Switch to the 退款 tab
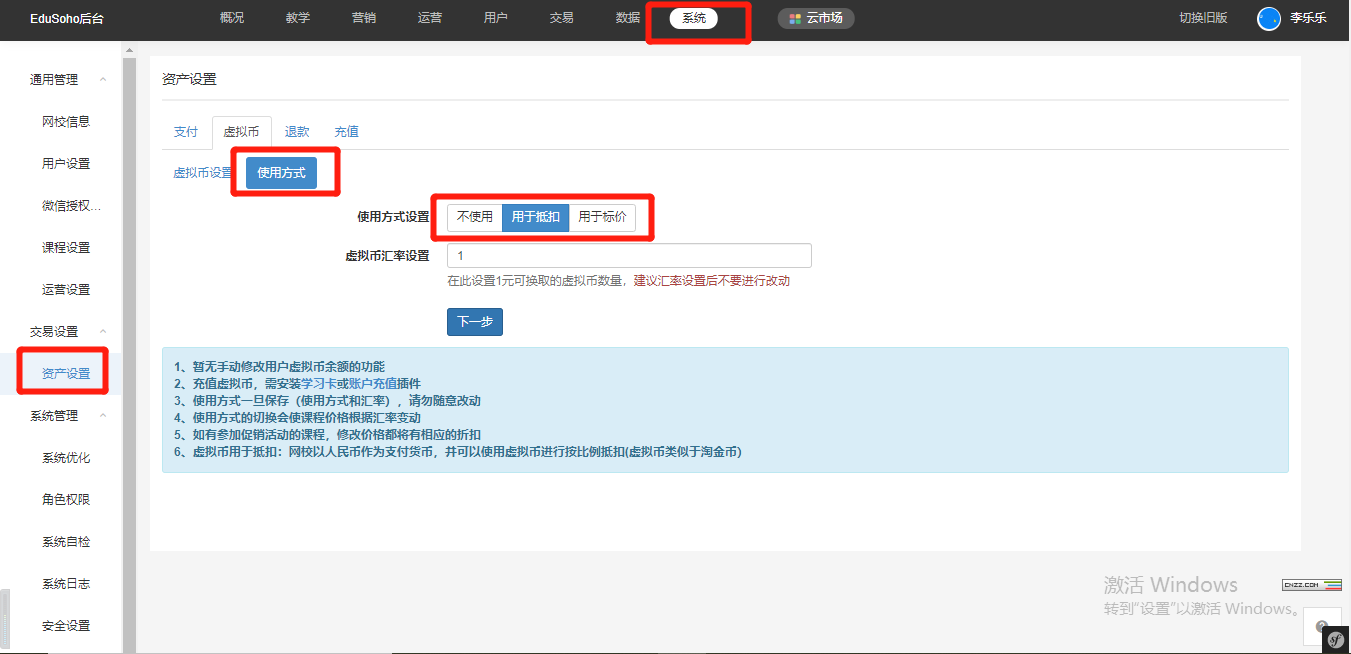Viewport: 1351px width, 654px height. click(x=297, y=132)
